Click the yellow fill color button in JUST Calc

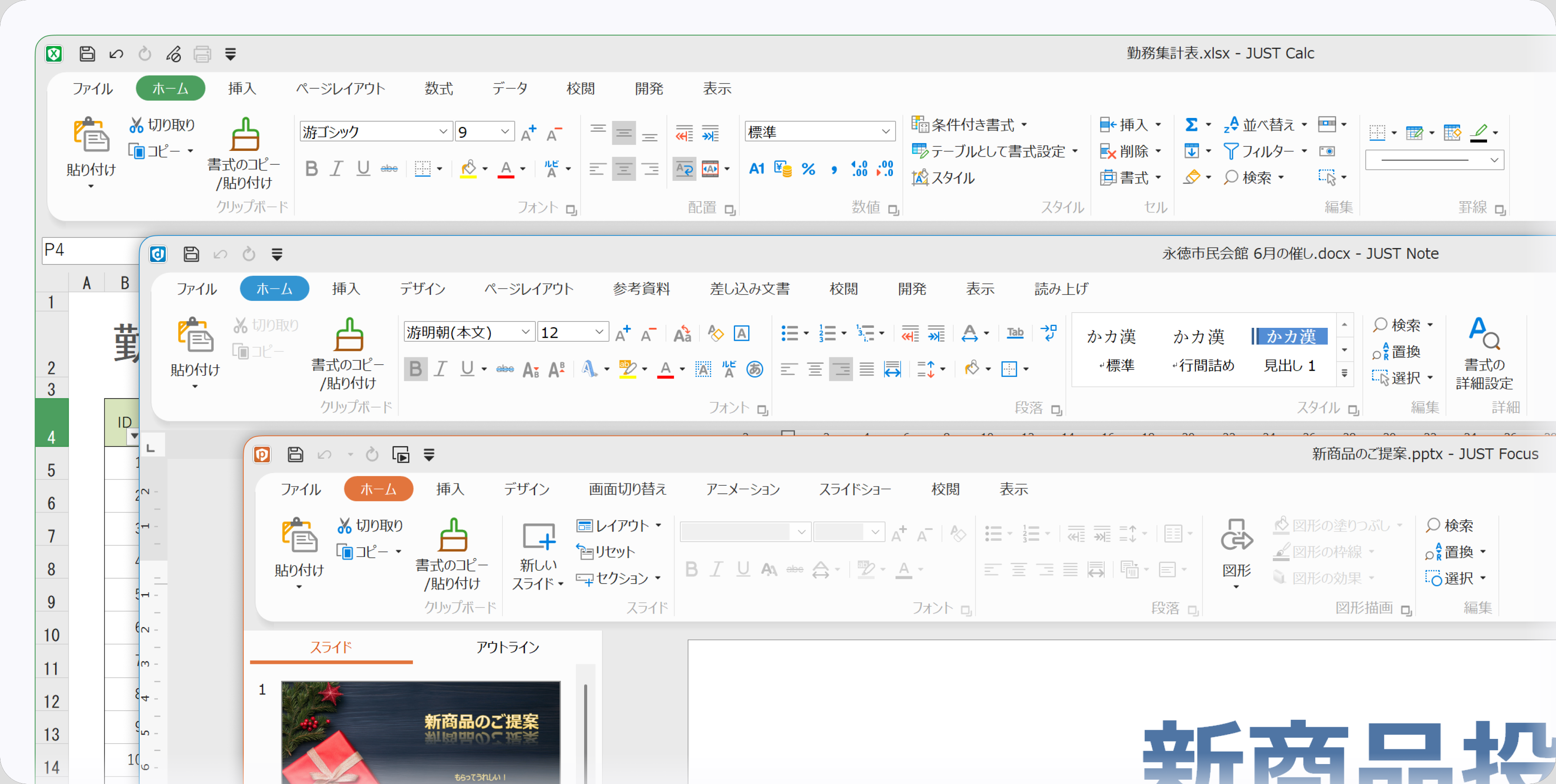[x=468, y=169]
